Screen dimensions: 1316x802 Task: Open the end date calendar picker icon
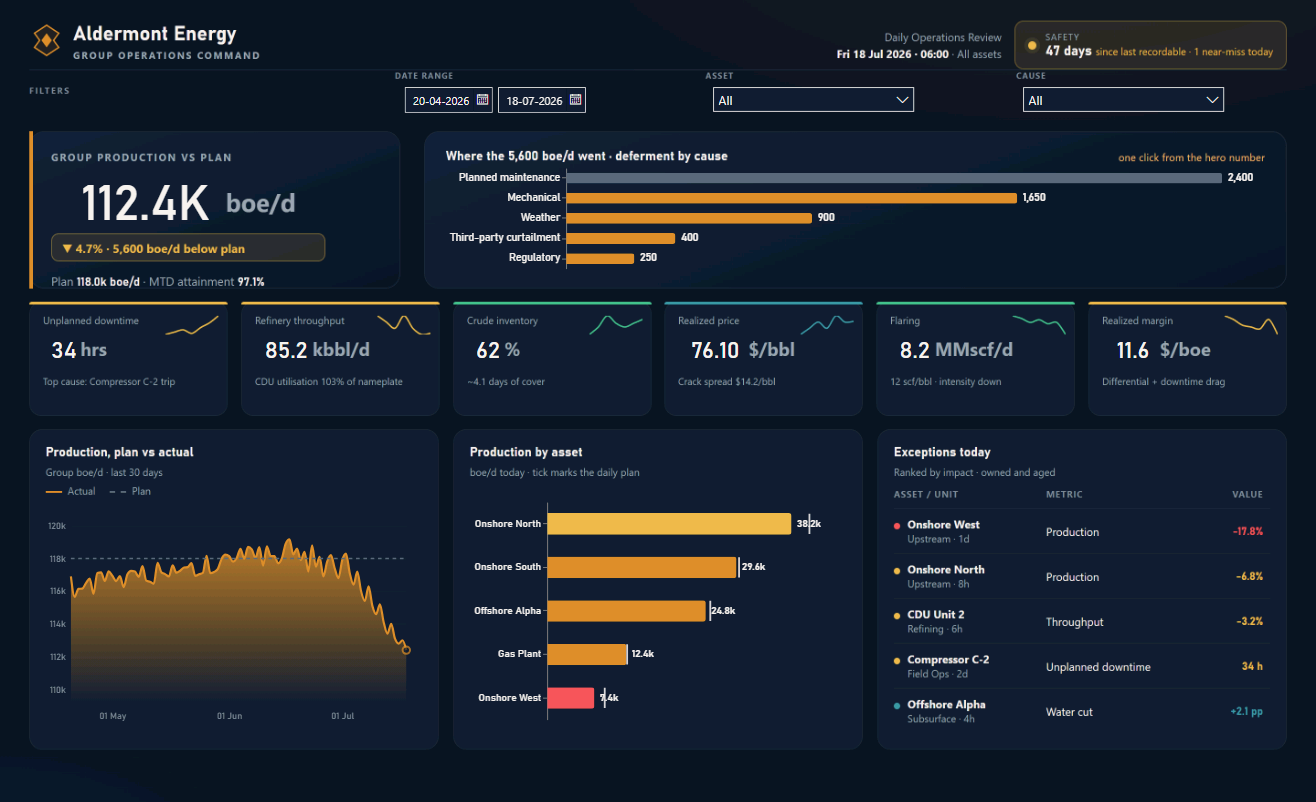pos(575,100)
